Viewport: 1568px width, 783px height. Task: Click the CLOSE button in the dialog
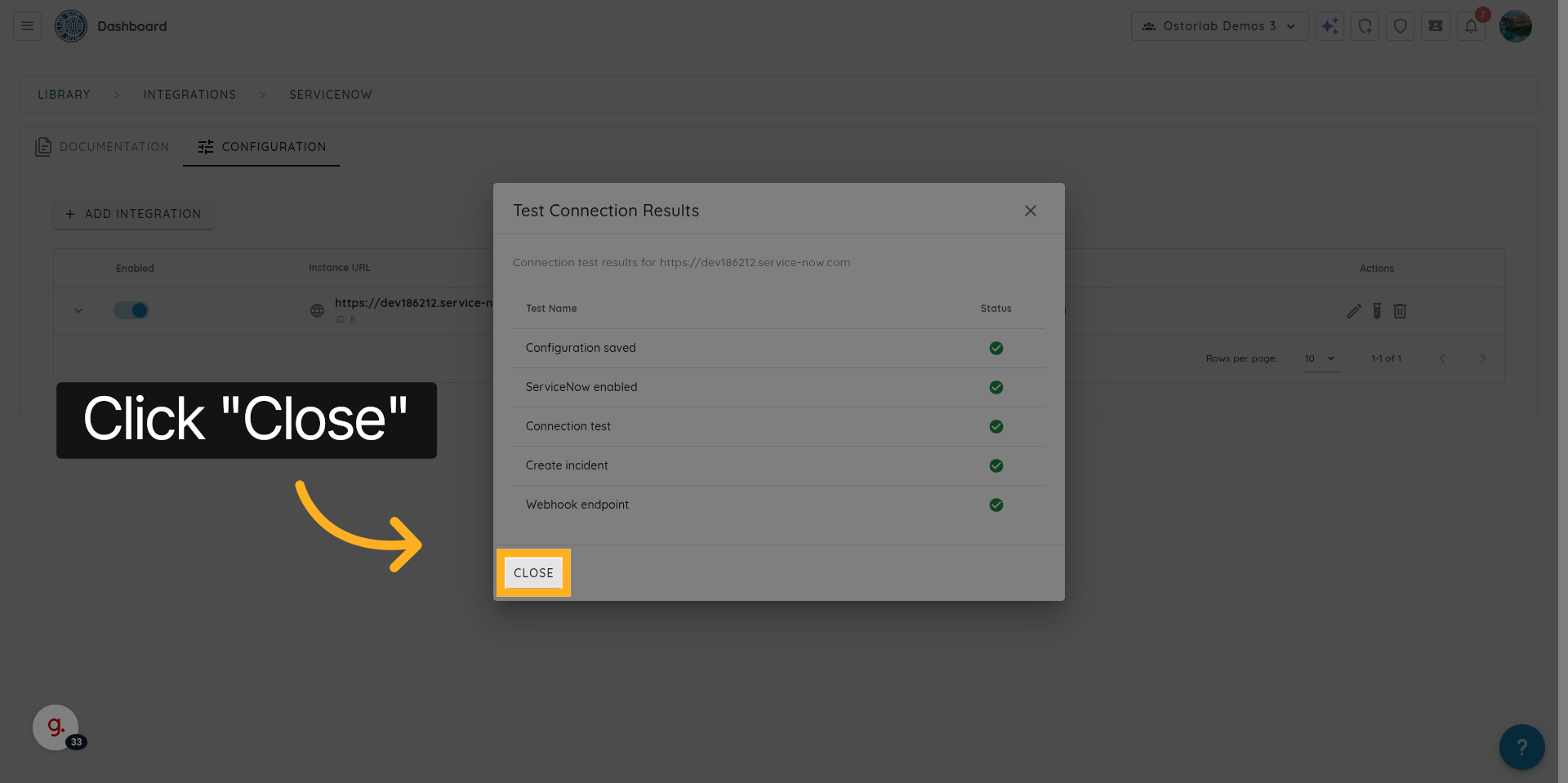pos(533,572)
